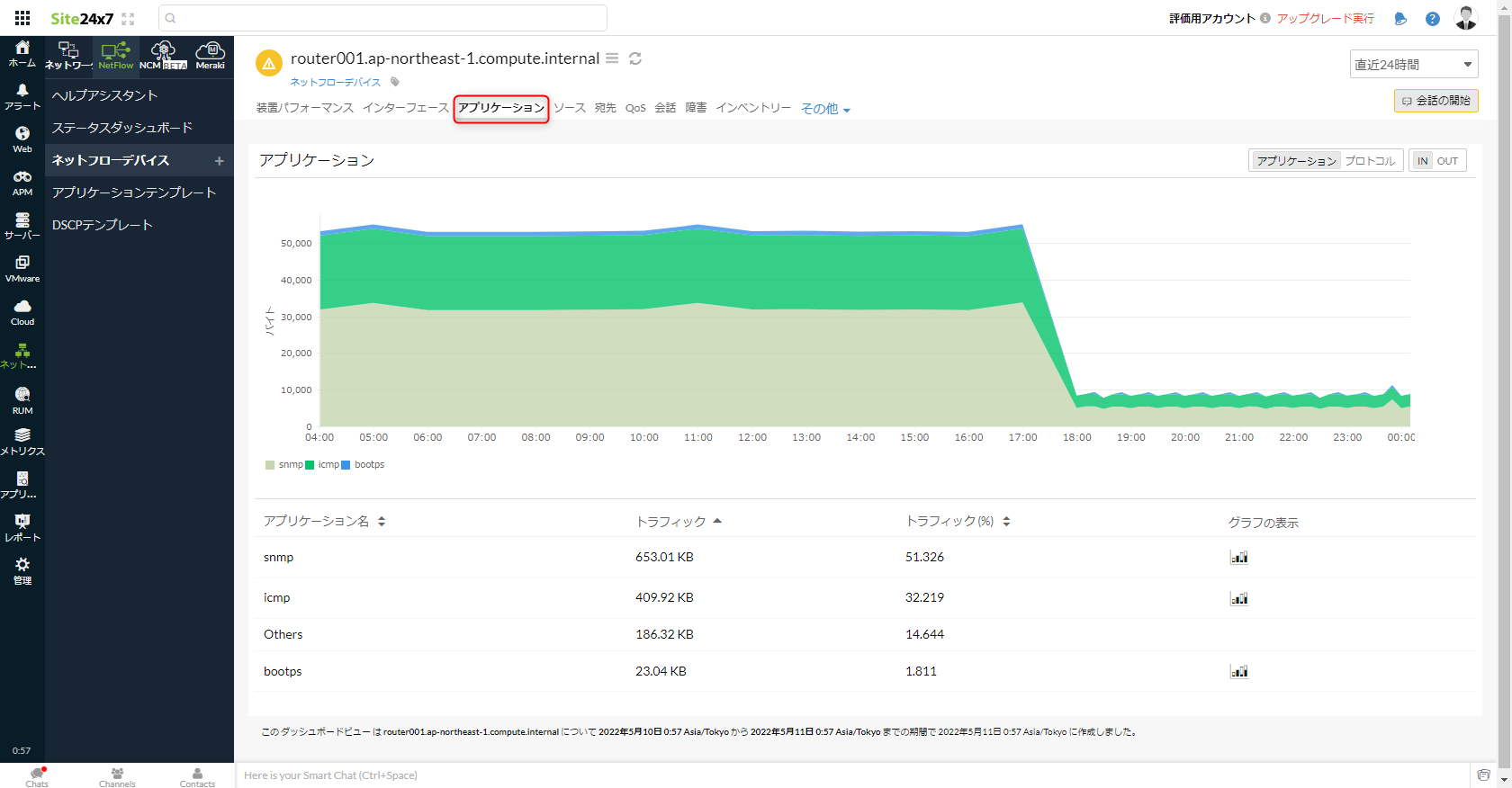Open the QoS tab

point(635,108)
